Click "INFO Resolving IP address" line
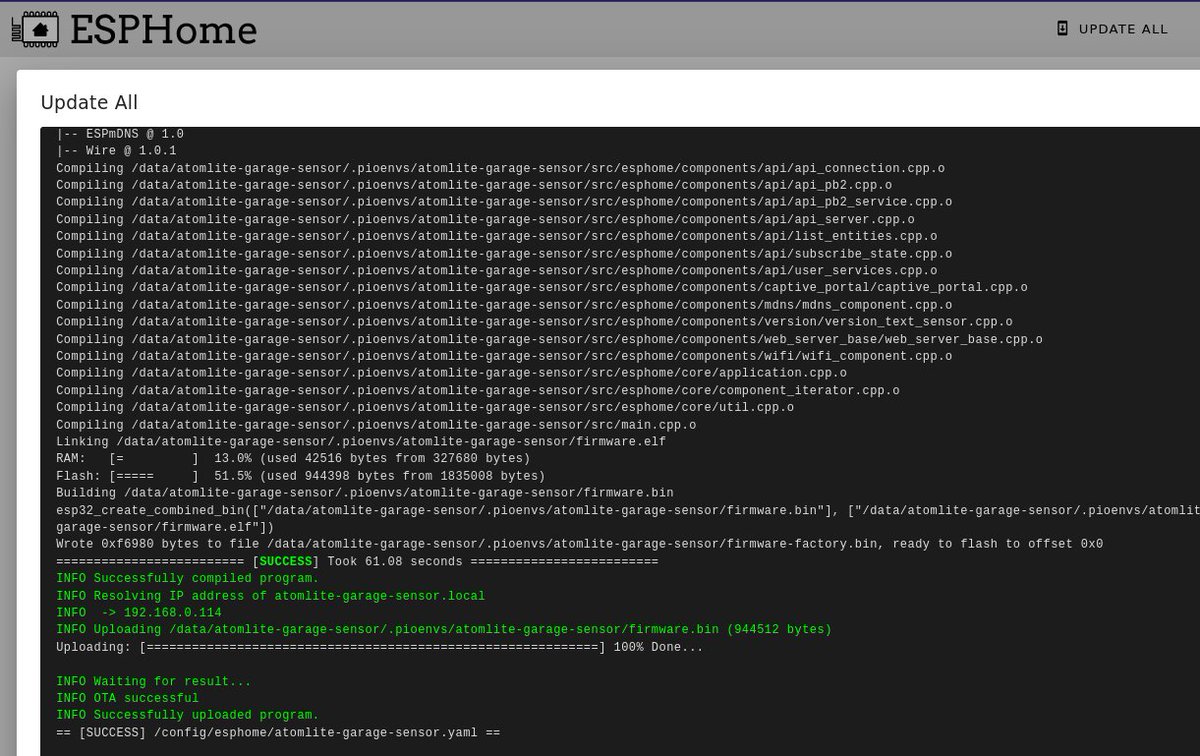This screenshot has height=756, width=1200. pyautogui.click(x=270, y=595)
